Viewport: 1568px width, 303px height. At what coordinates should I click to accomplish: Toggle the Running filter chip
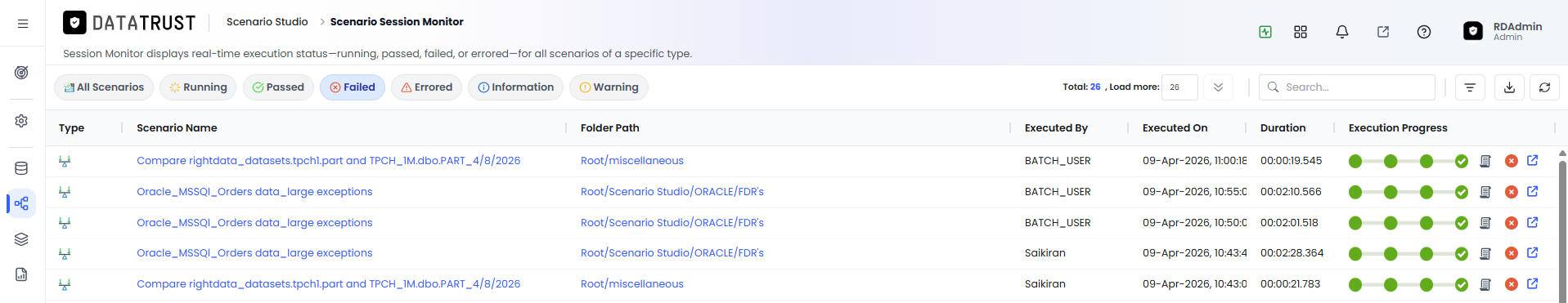198,87
